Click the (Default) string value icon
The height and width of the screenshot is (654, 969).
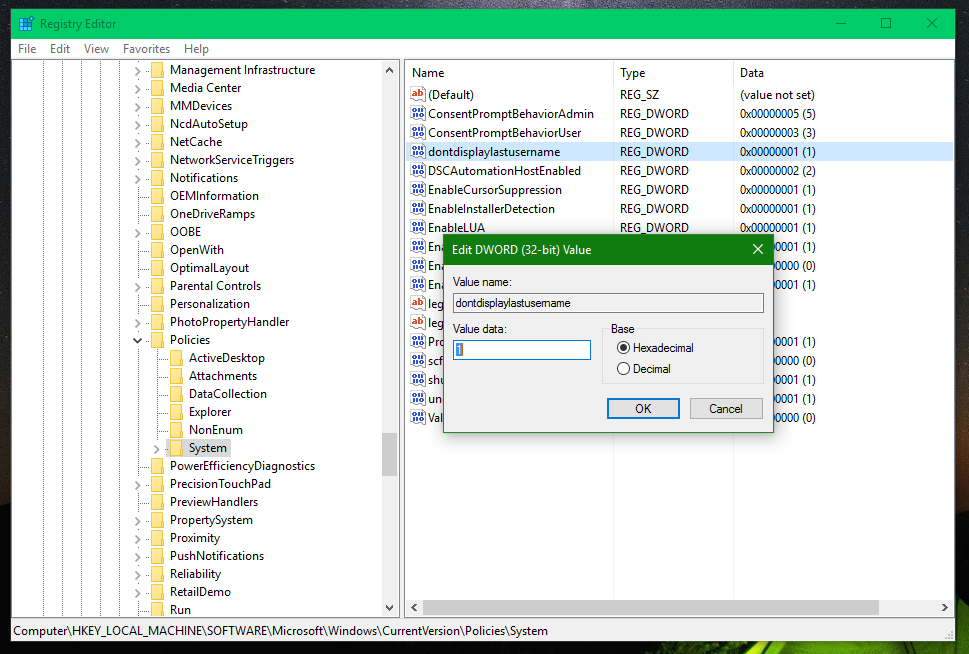point(418,95)
